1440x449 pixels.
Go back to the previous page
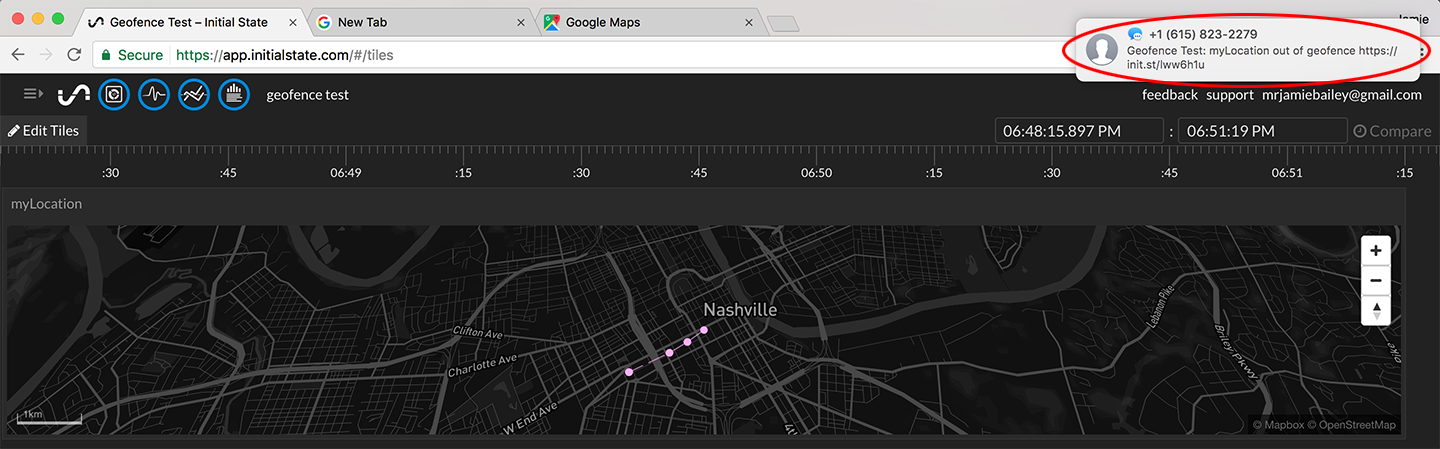[x=18, y=55]
